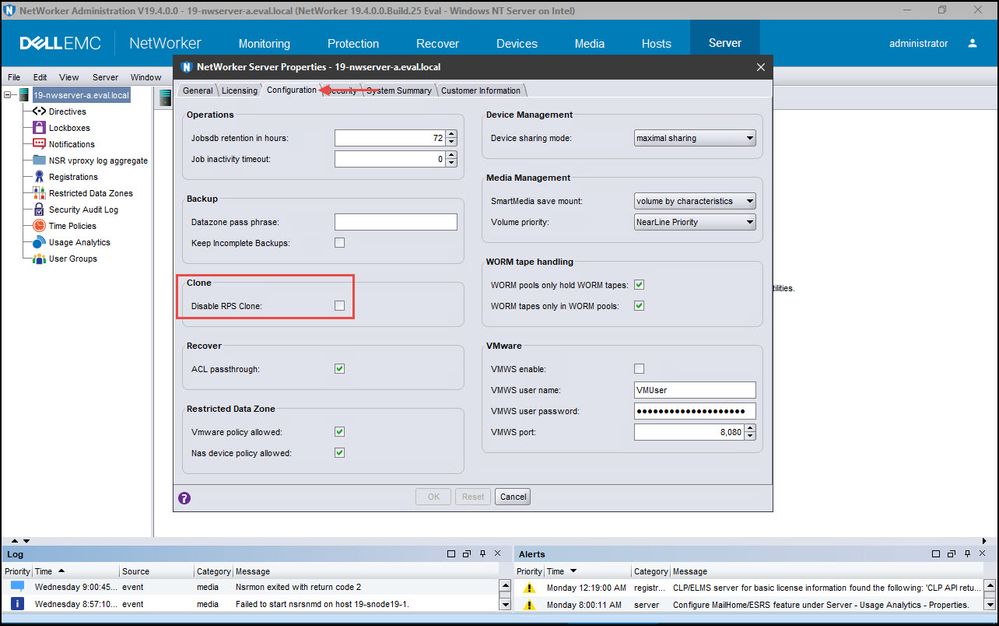Click the administrator user profile icon
The width and height of the screenshot is (999, 626).
tap(972, 43)
